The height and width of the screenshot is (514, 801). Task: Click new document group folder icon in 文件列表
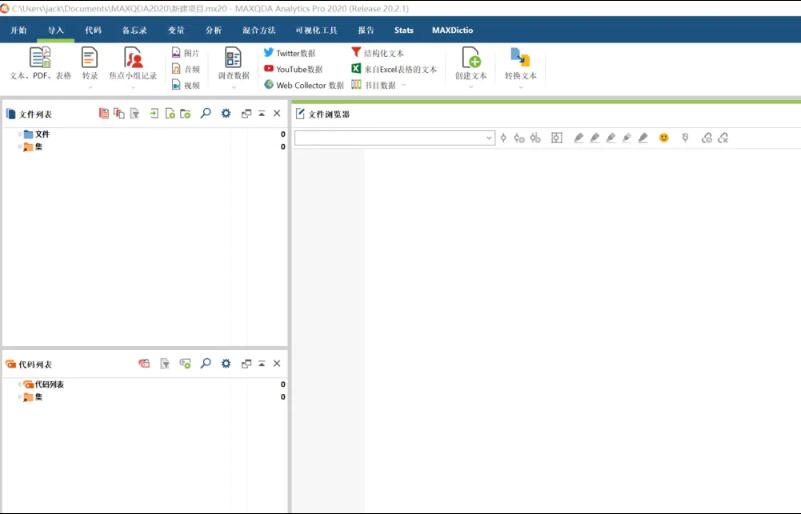click(185, 113)
